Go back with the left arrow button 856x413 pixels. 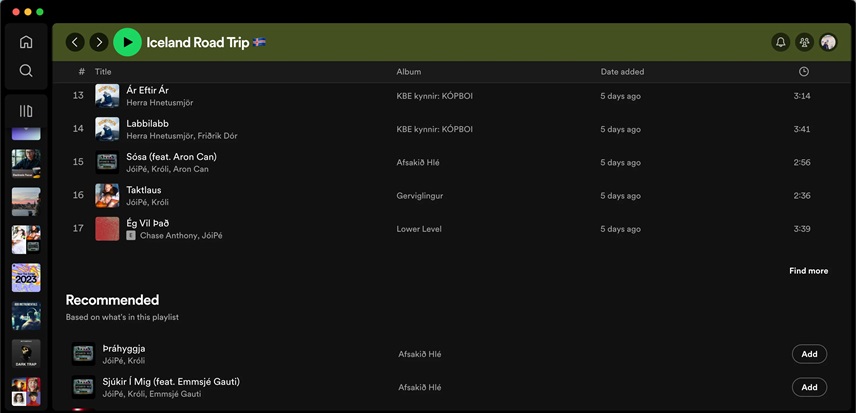pyautogui.click(x=75, y=42)
